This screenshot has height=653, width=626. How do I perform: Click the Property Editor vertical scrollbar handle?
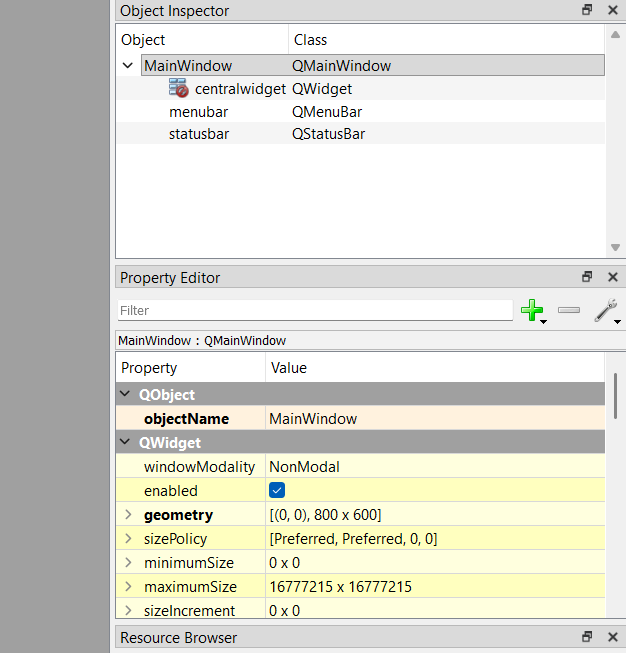615,396
